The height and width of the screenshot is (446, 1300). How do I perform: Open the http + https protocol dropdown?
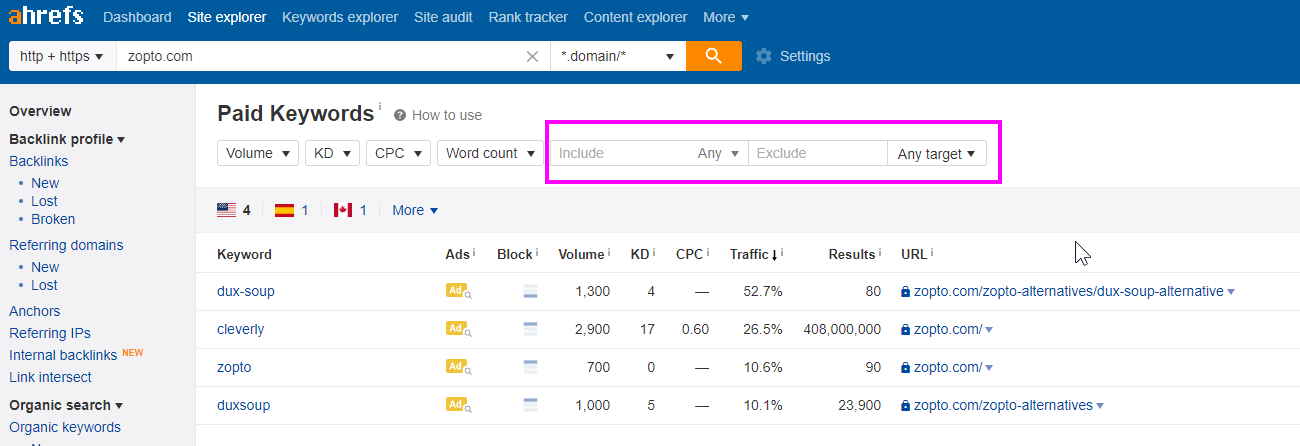[x=62, y=56]
